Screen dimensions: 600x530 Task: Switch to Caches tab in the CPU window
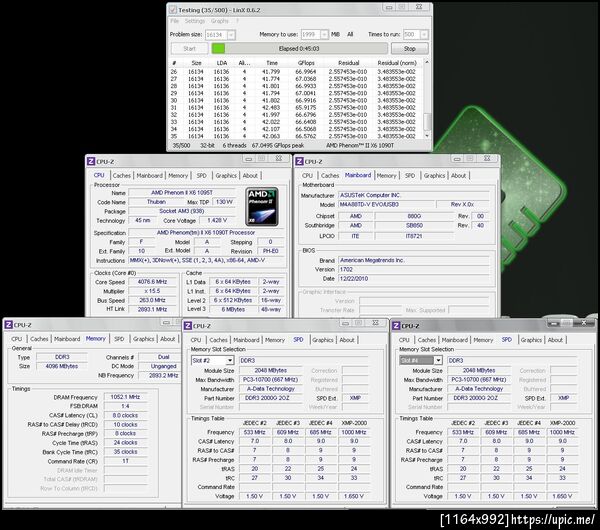click(x=122, y=176)
